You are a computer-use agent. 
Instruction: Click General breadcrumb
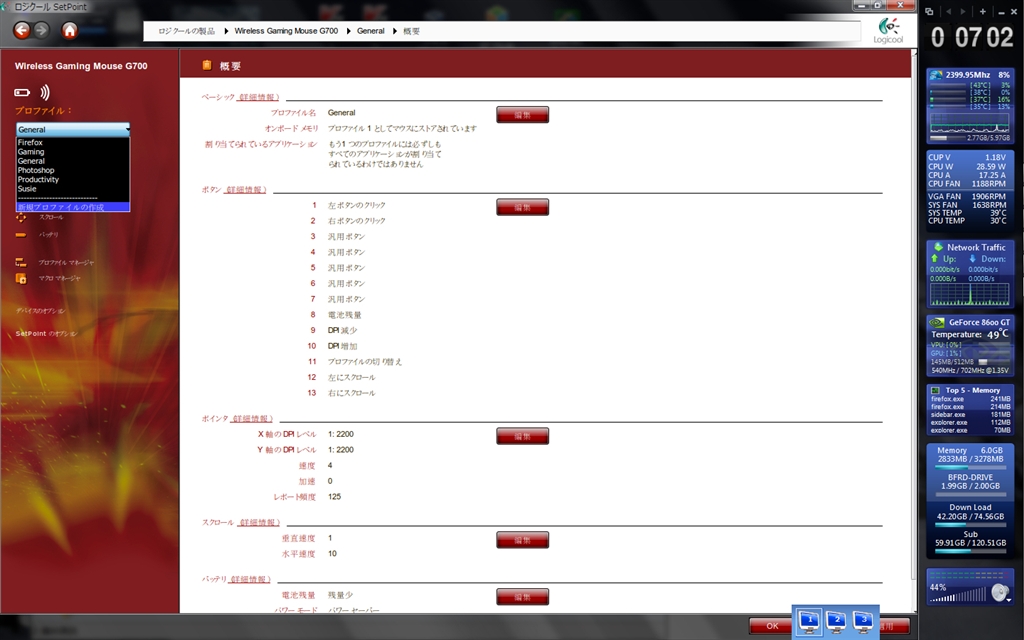(370, 31)
